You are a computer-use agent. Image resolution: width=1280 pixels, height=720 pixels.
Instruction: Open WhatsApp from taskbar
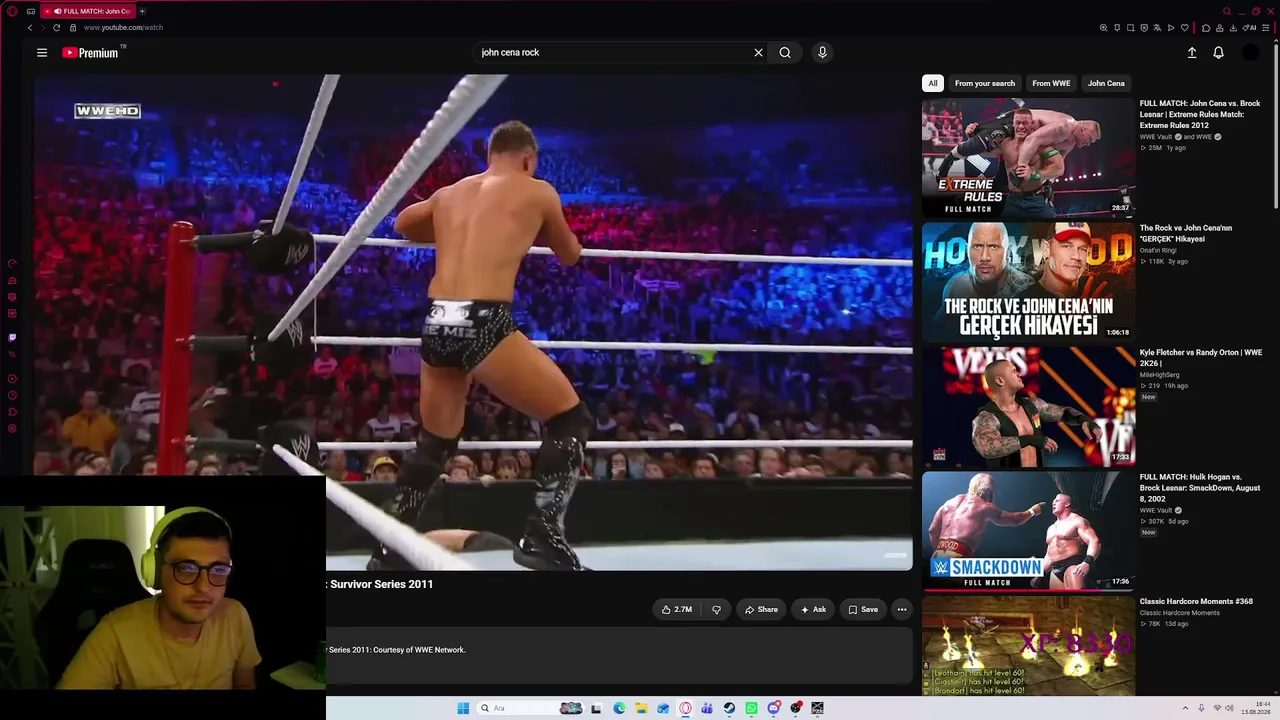click(x=751, y=708)
